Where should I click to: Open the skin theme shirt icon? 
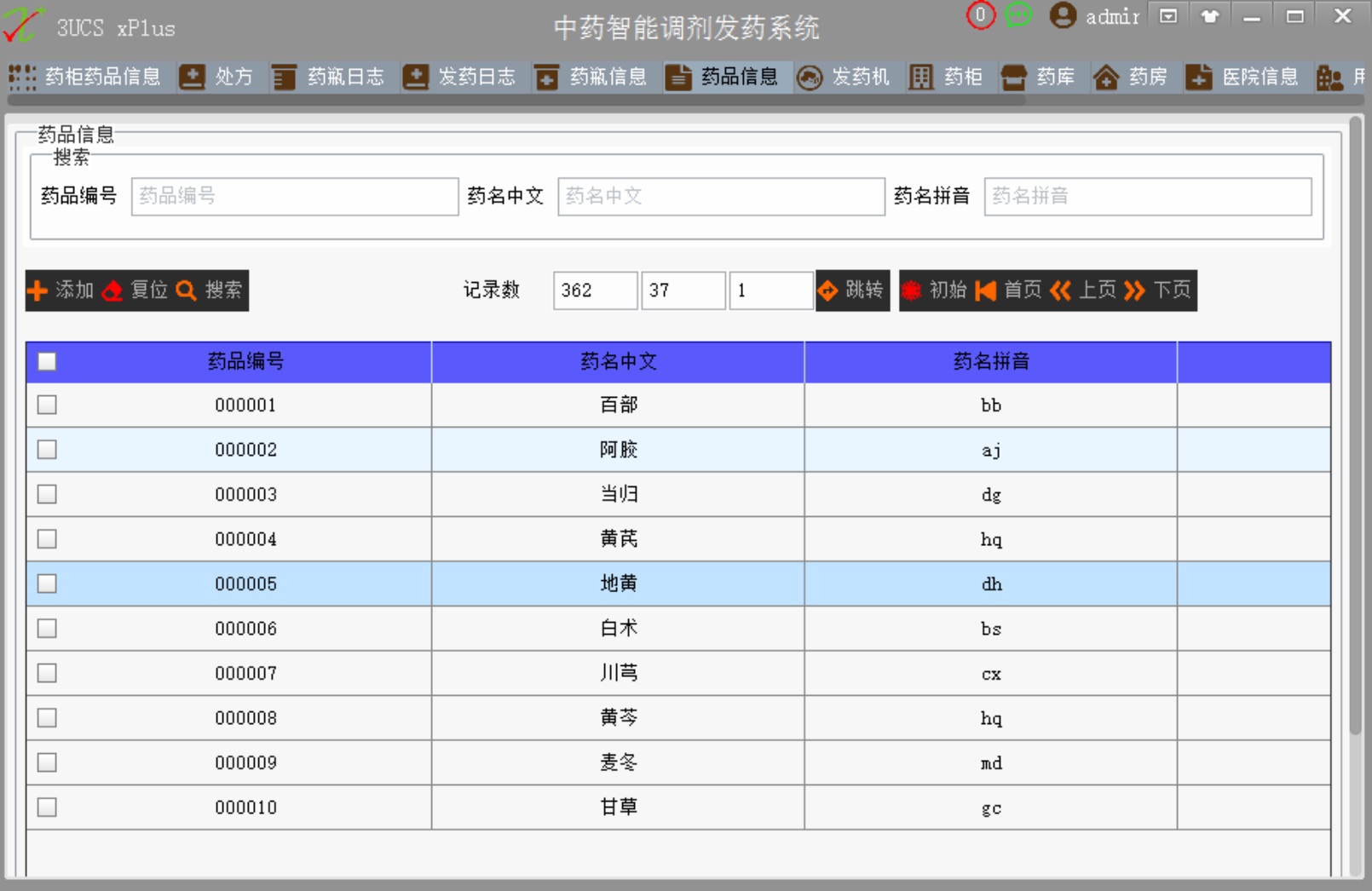click(1210, 16)
